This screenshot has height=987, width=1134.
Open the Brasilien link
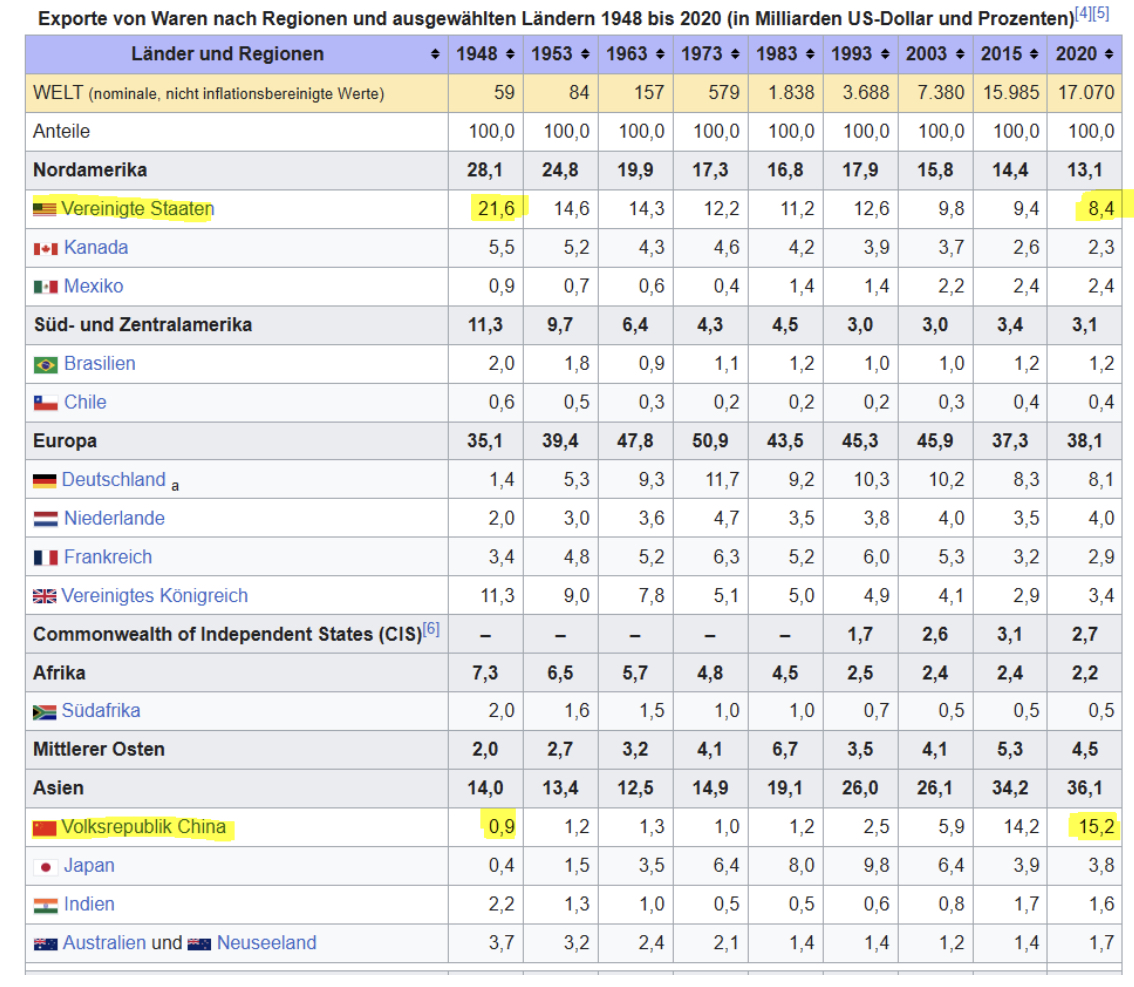100,363
